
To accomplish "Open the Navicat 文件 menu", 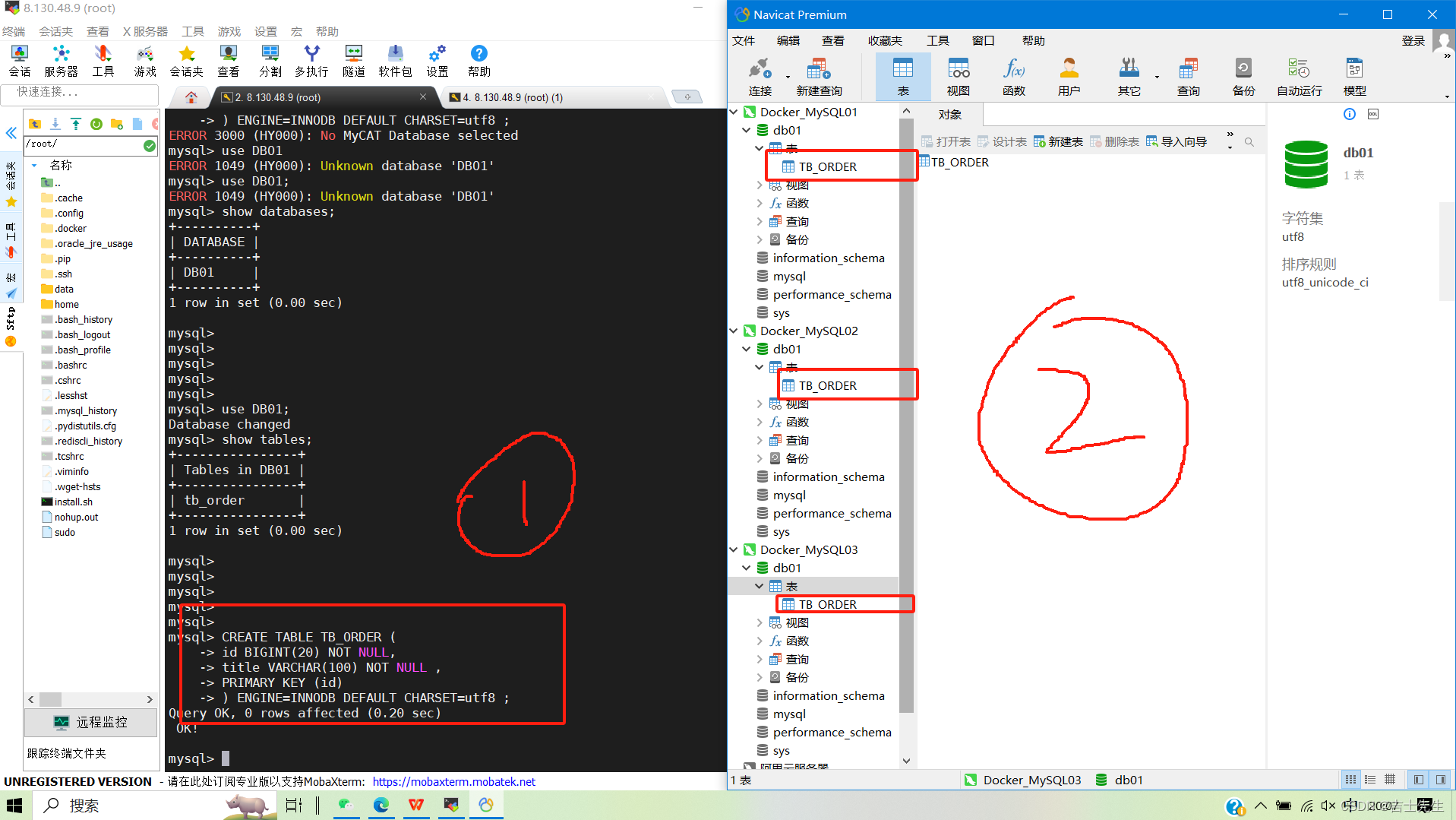I will point(744,40).
